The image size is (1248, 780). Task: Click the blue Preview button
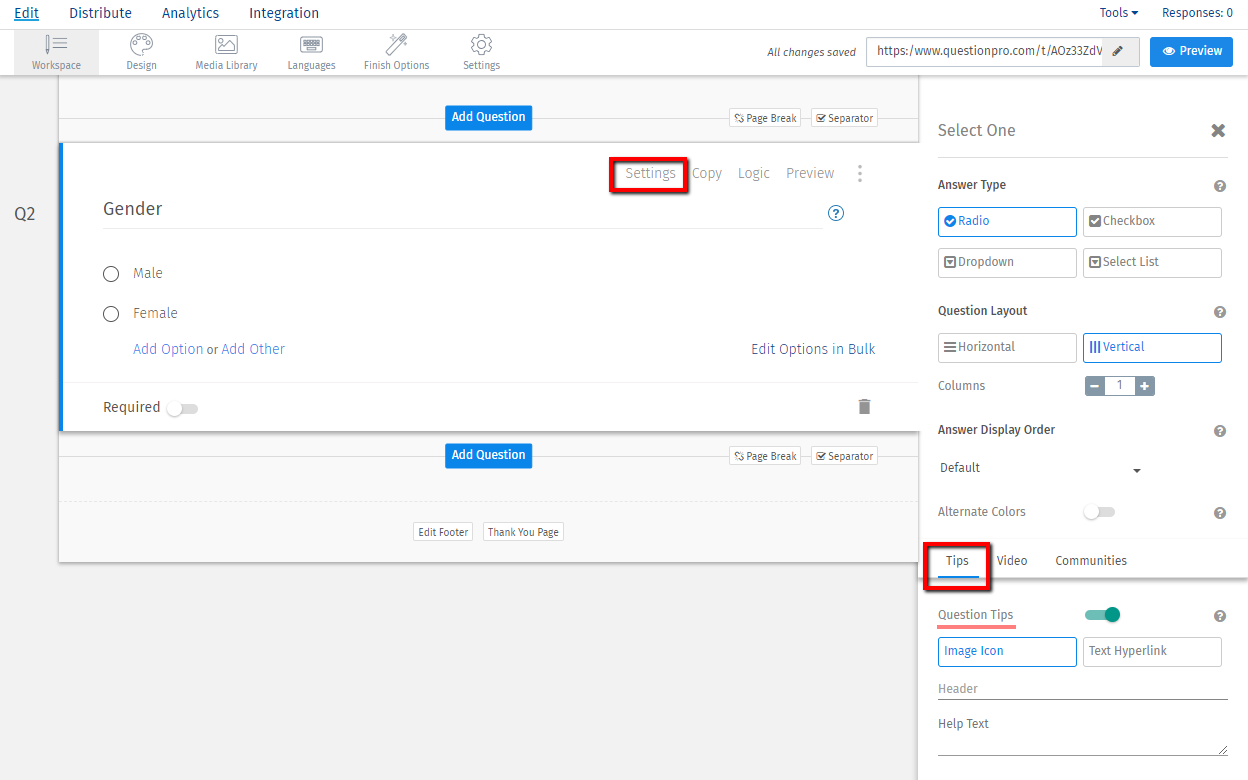pos(1190,51)
